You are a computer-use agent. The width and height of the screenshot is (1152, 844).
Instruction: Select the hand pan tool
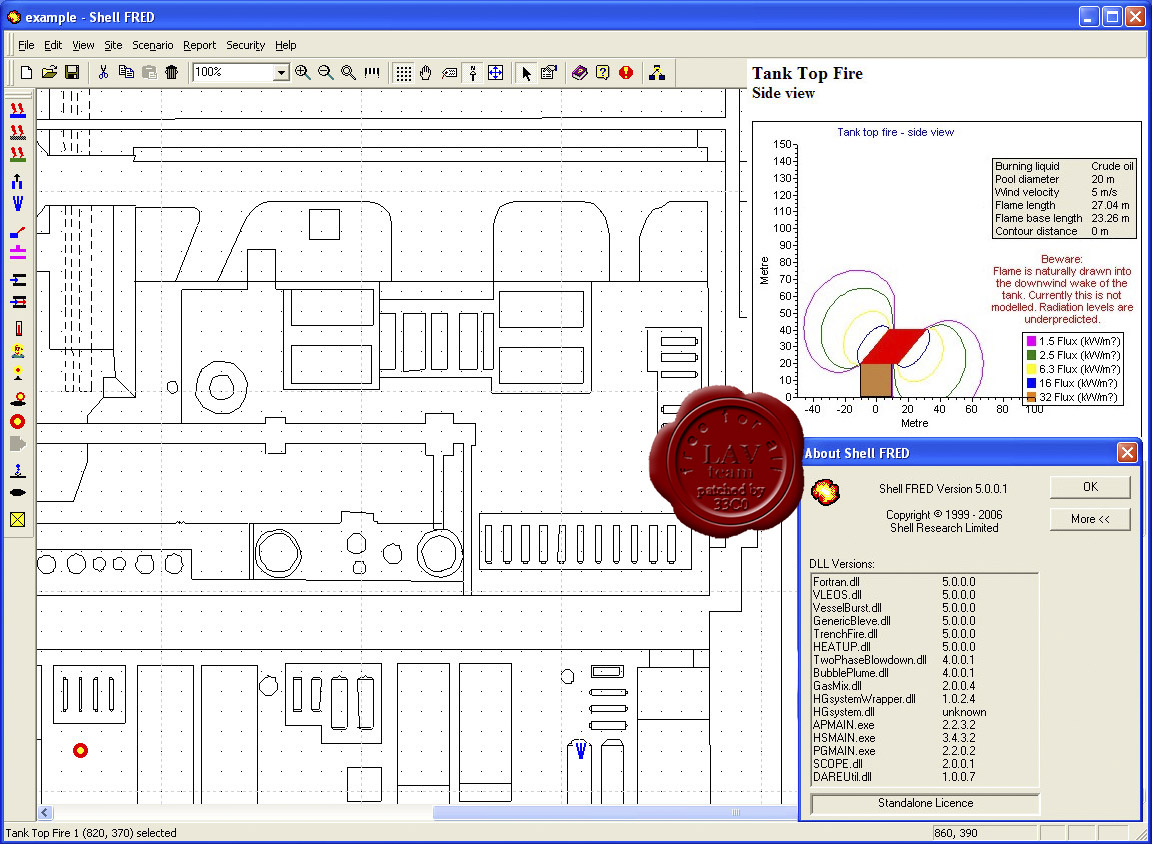[x=425, y=72]
